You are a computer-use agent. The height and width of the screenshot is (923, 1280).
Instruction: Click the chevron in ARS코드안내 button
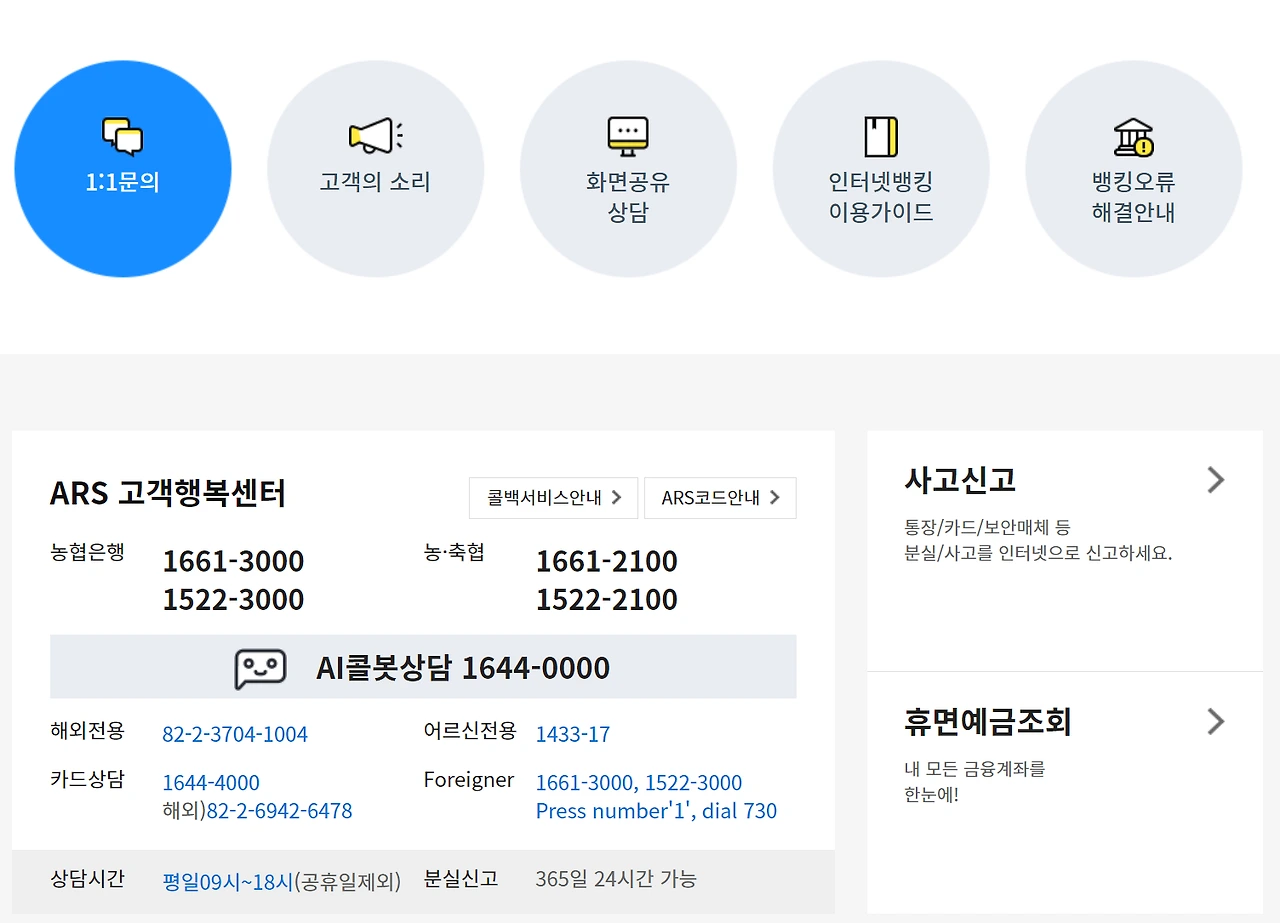point(774,498)
